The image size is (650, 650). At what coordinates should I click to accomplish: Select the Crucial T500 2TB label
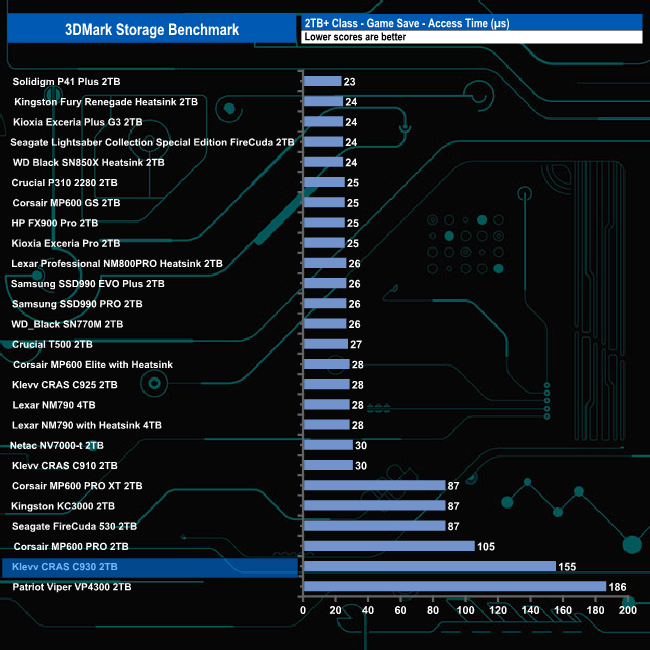tap(52, 344)
